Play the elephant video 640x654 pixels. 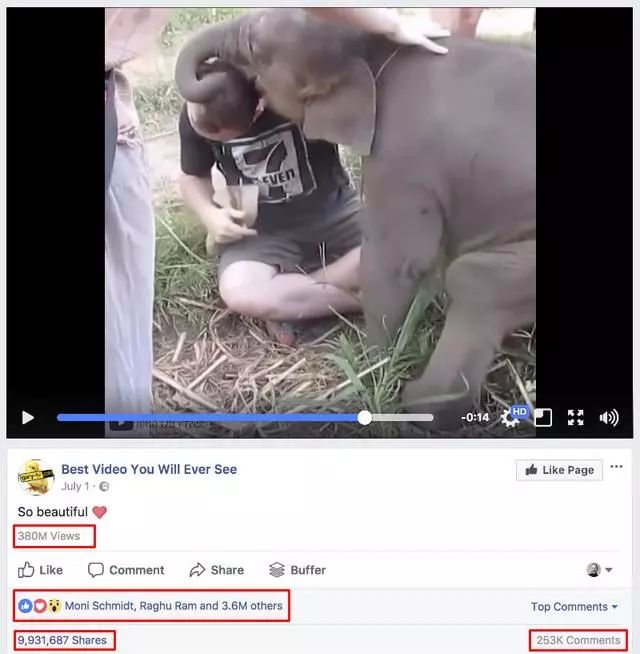28,418
